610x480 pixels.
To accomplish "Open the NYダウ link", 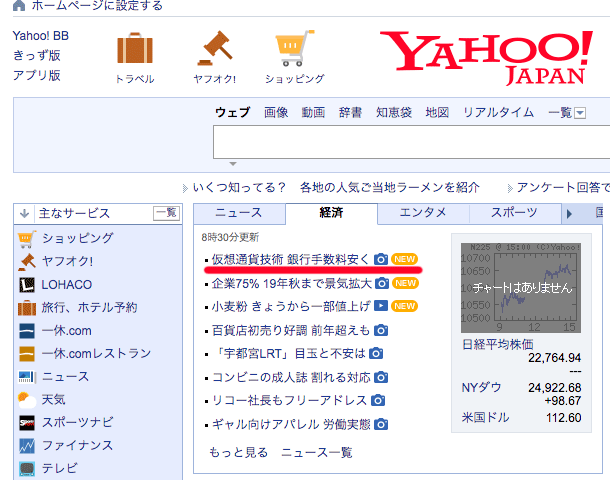I will [481, 387].
